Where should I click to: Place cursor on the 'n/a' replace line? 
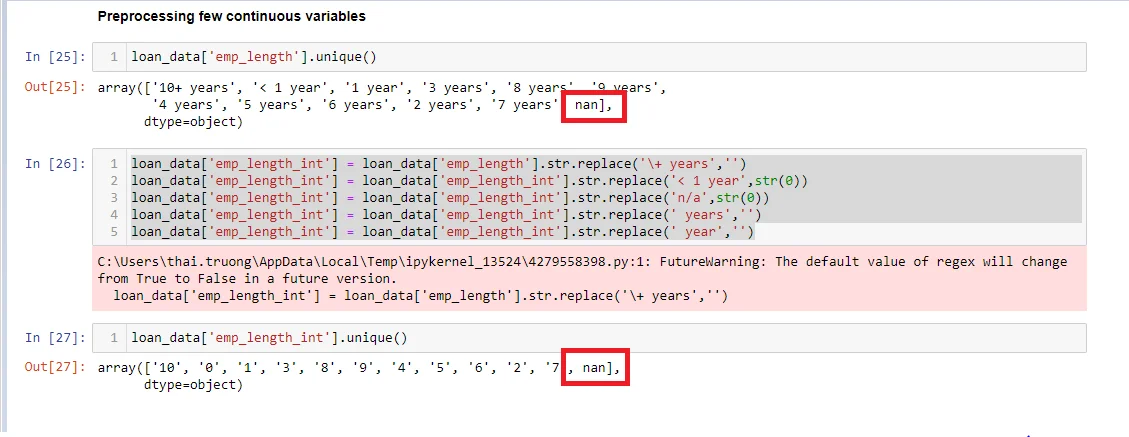pyautogui.click(x=448, y=198)
